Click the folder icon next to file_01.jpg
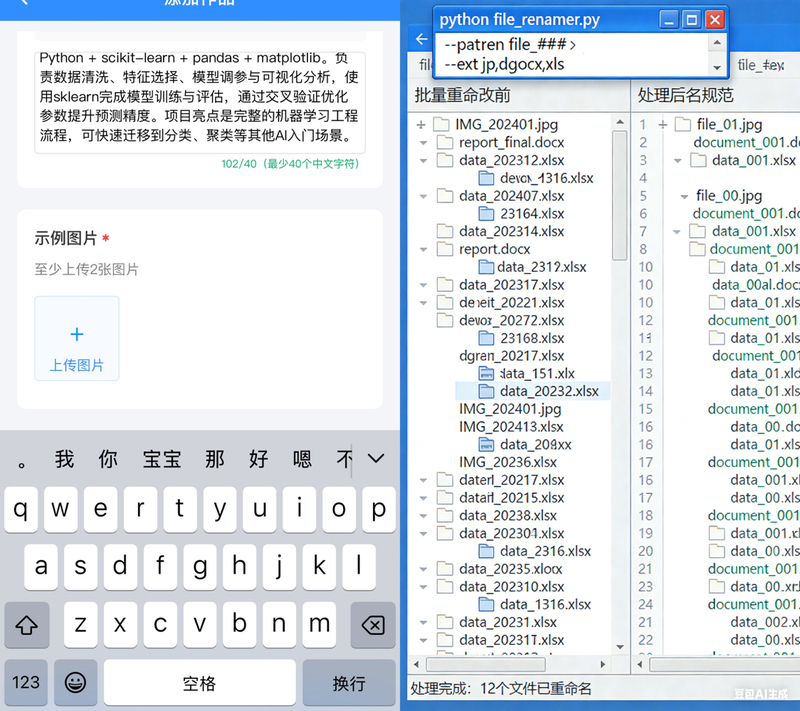The height and width of the screenshot is (711, 800). click(x=683, y=125)
